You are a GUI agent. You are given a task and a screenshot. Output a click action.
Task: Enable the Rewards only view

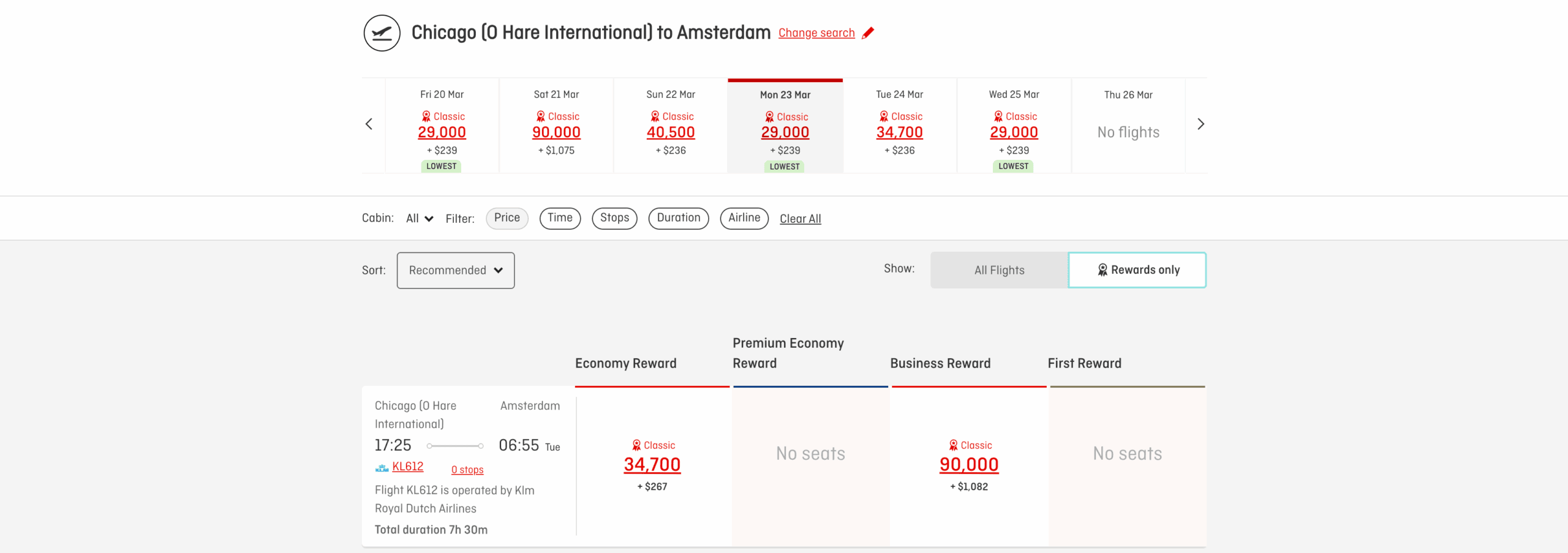(1137, 269)
